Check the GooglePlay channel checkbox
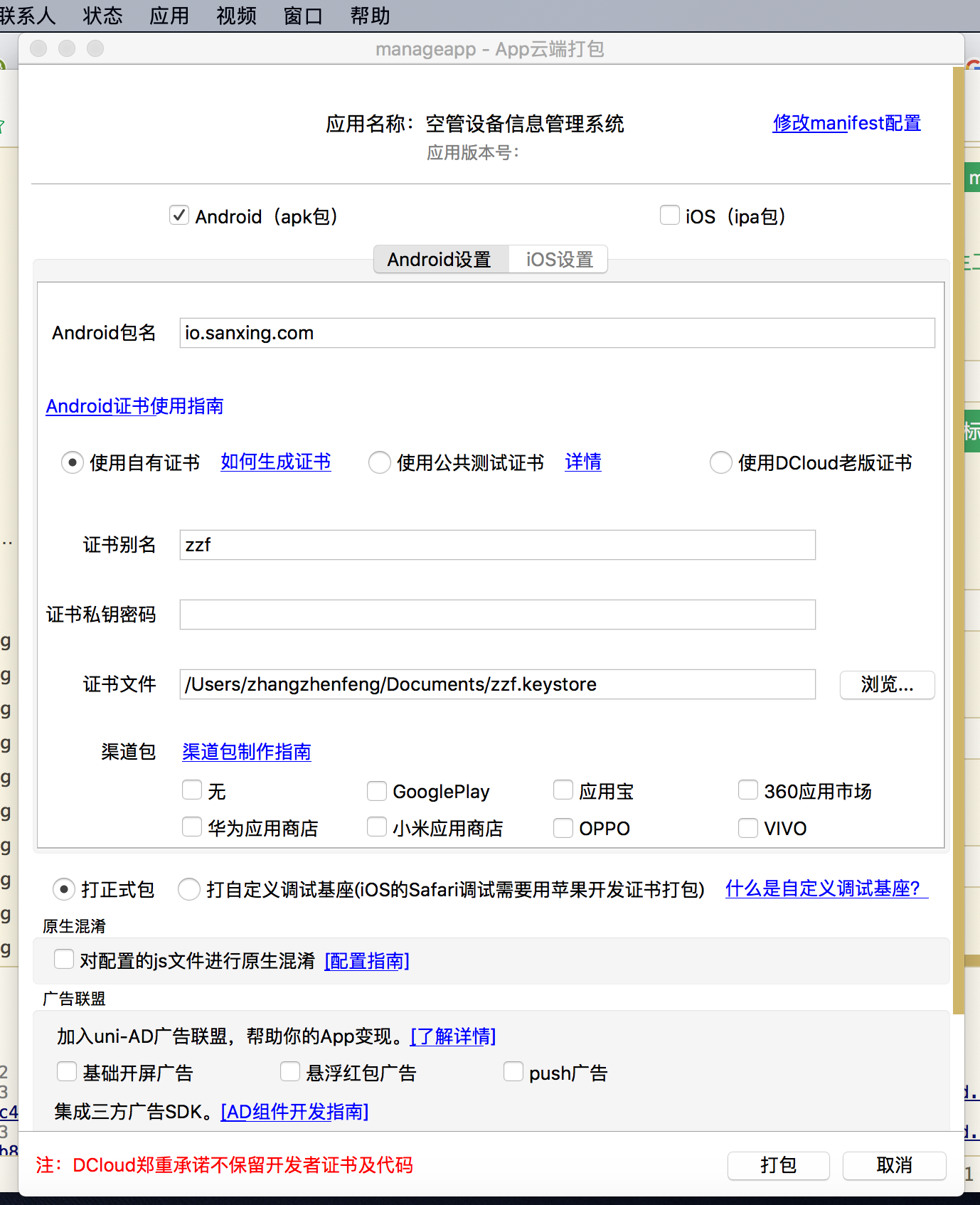The height and width of the screenshot is (1205, 980). point(377,790)
